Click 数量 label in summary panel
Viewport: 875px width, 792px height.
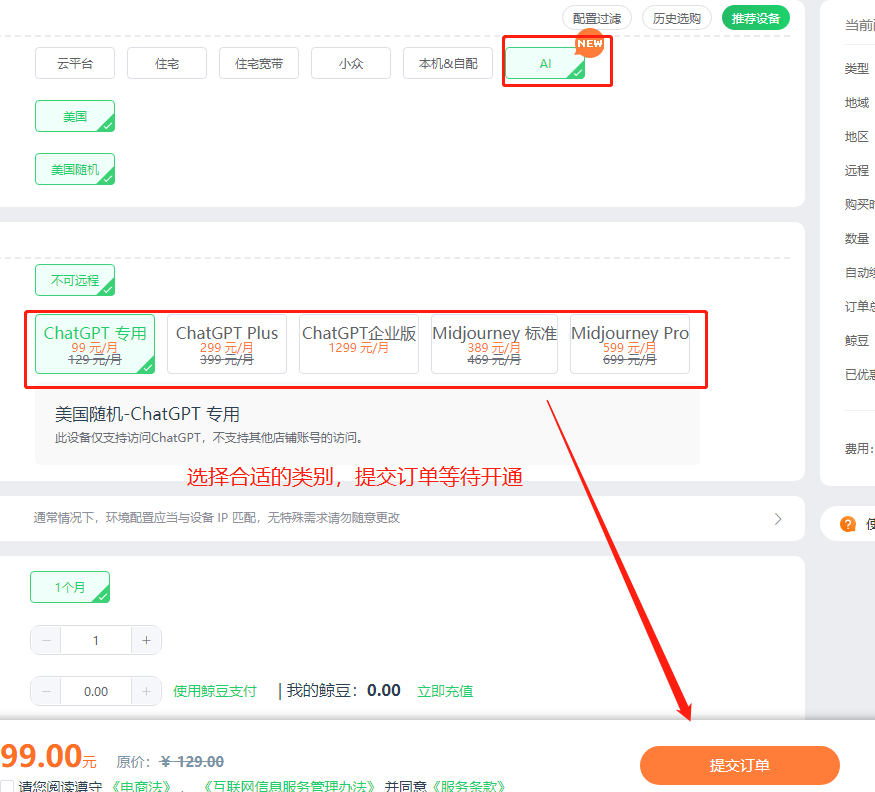[857, 239]
